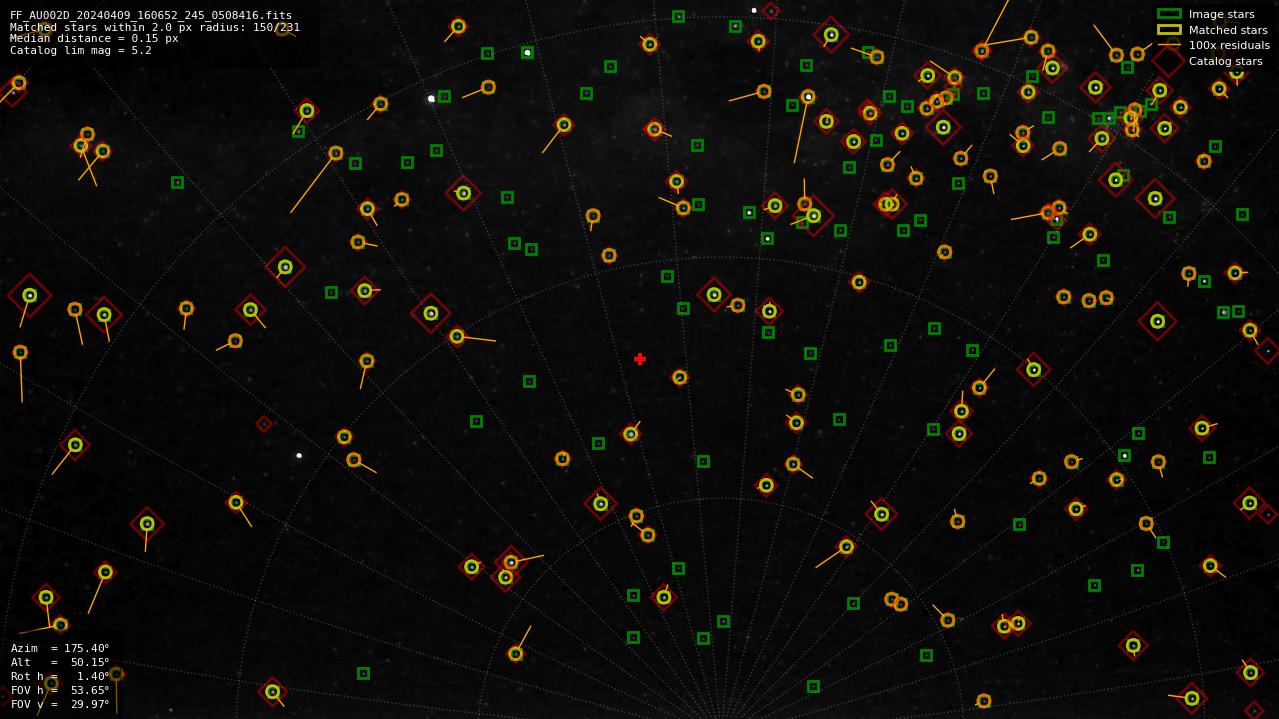Screen dimensions: 1279x719
Task: Click the 'Catalog stars' legend label
Action: click(1226, 61)
